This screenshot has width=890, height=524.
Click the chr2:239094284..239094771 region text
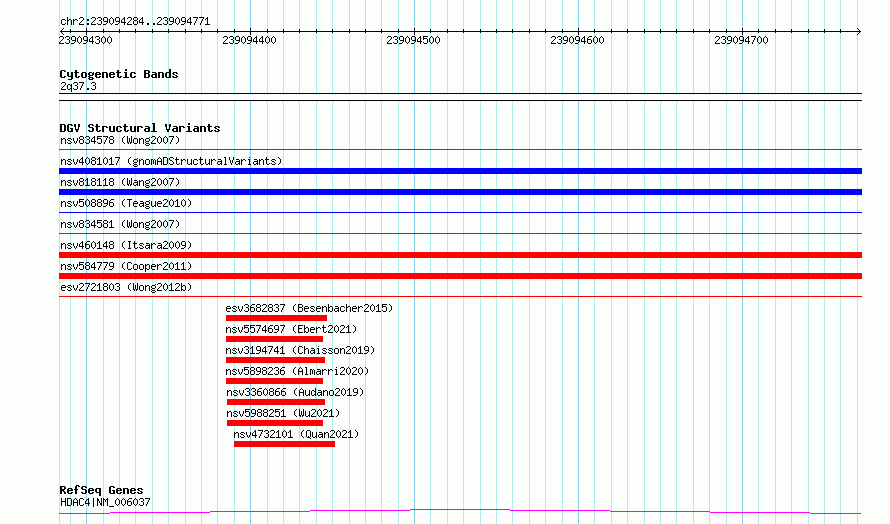coord(135,22)
